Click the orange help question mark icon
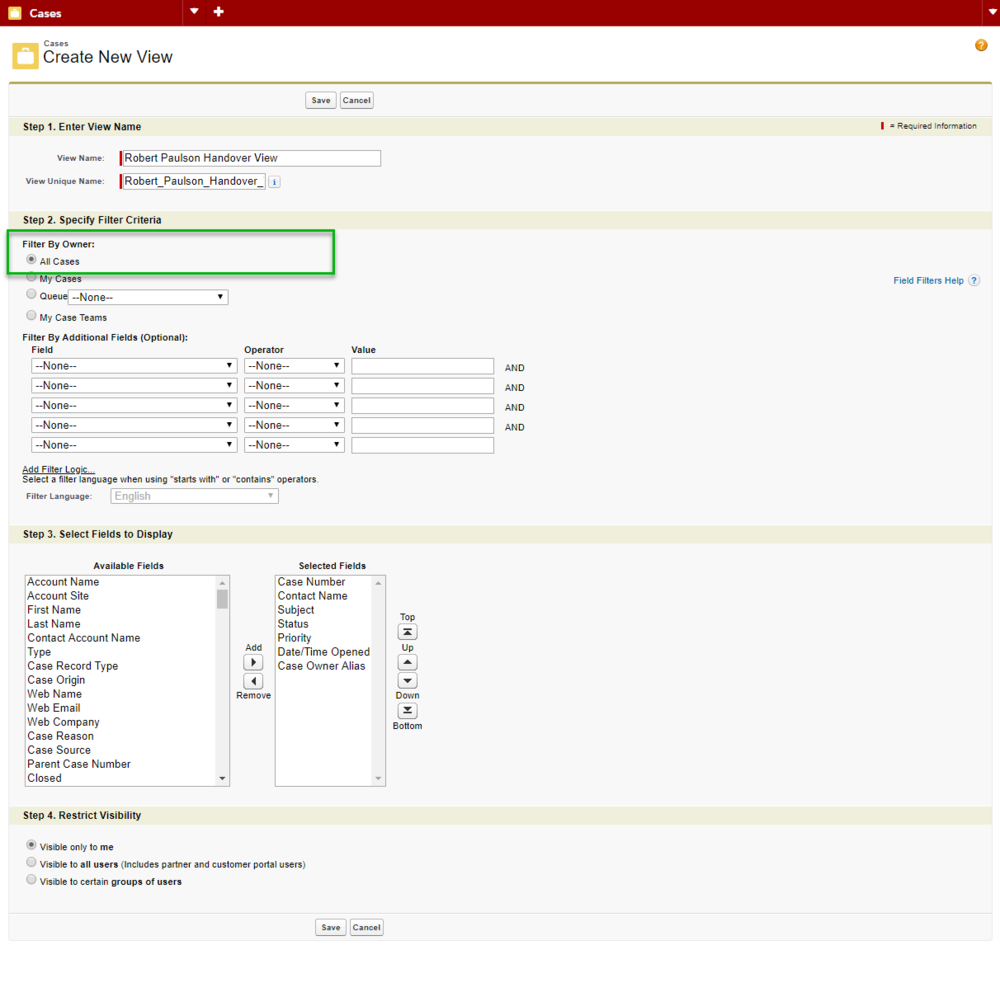Viewport: 1000px width, 983px height. tap(980, 46)
